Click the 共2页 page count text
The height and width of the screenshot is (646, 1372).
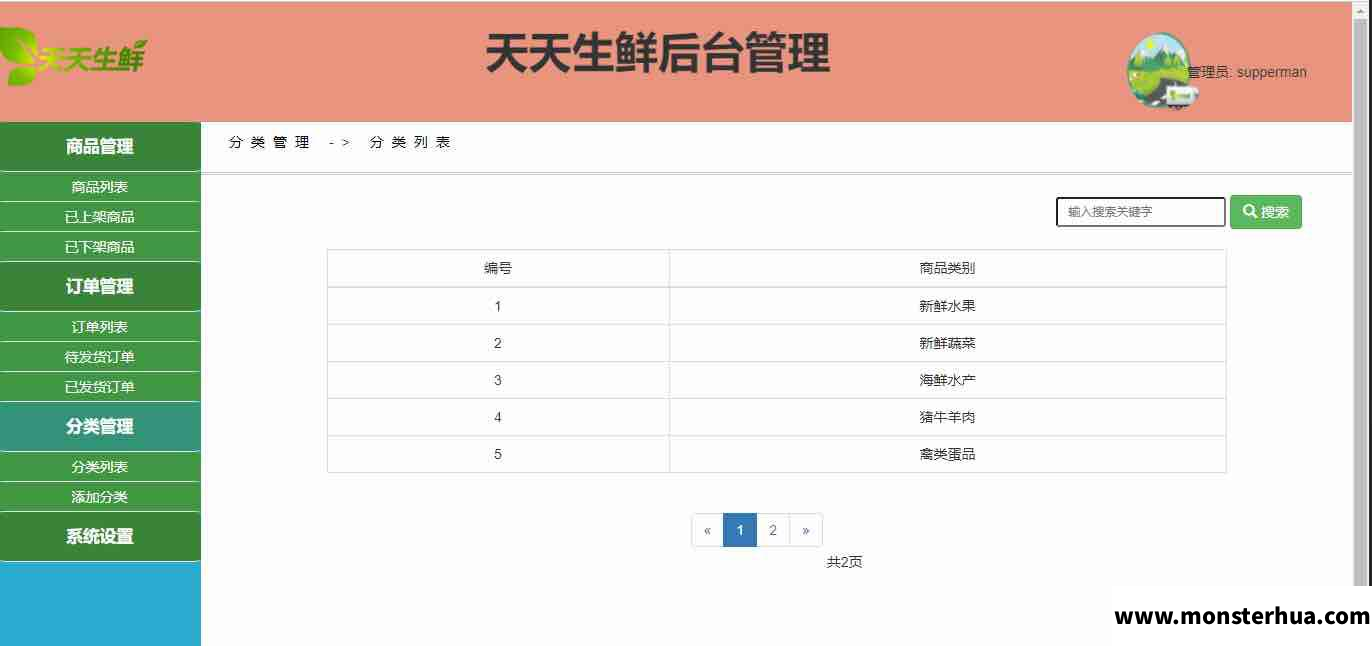click(844, 562)
